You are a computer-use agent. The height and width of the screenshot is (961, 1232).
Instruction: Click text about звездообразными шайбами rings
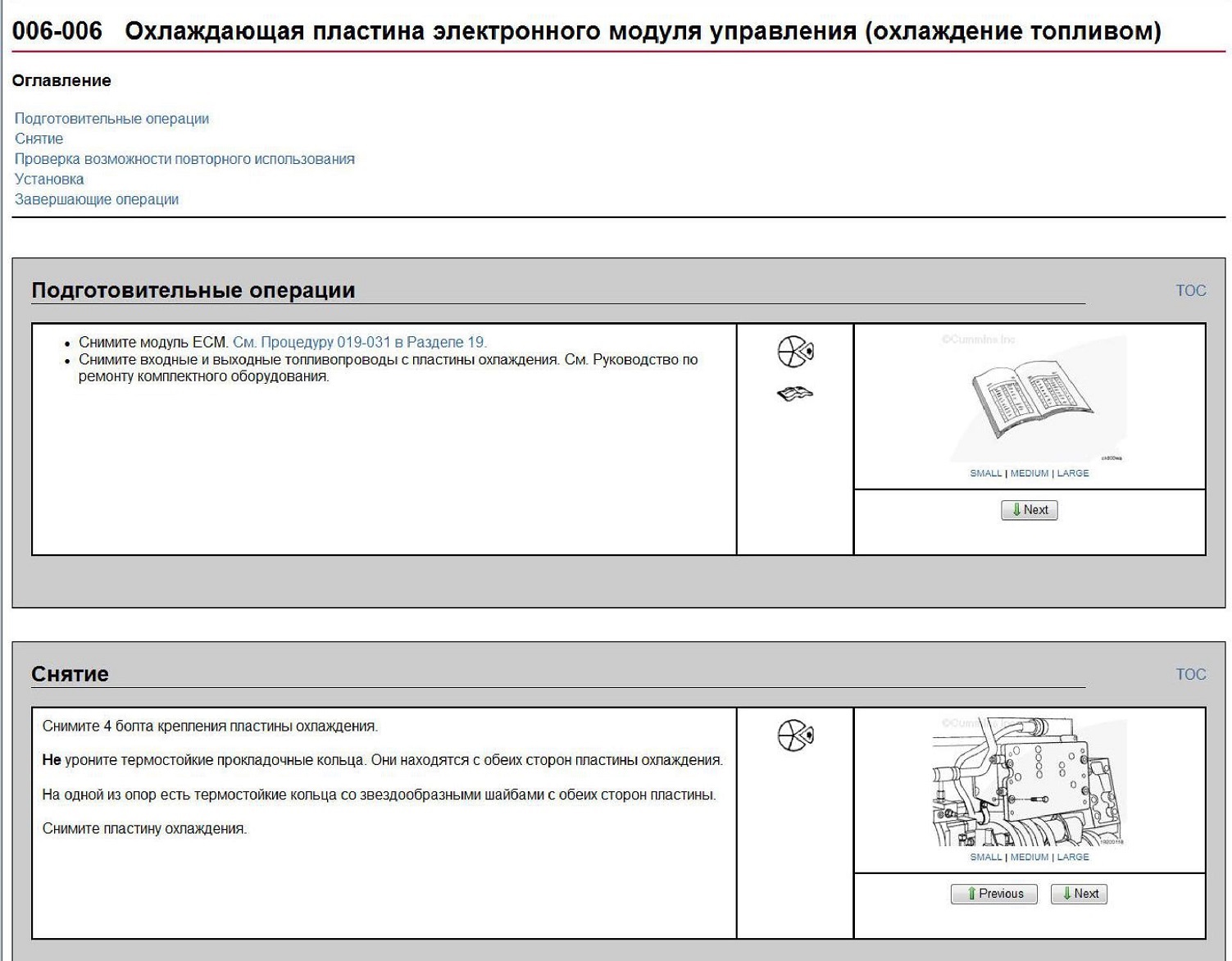[379, 795]
